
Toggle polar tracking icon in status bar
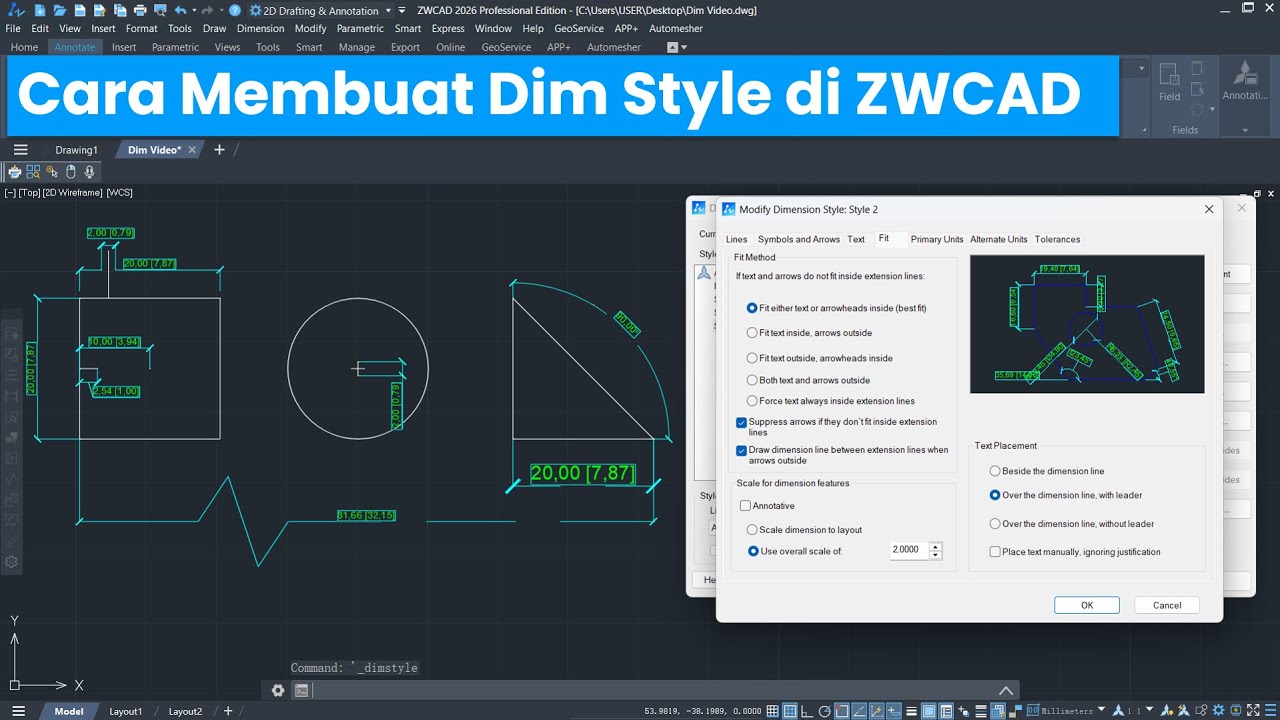(x=824, y=711)
